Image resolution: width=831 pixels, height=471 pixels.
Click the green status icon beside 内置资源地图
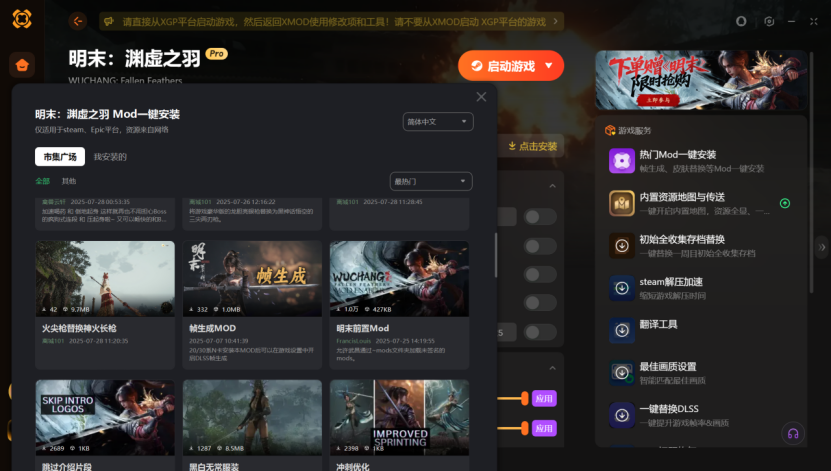785,203
